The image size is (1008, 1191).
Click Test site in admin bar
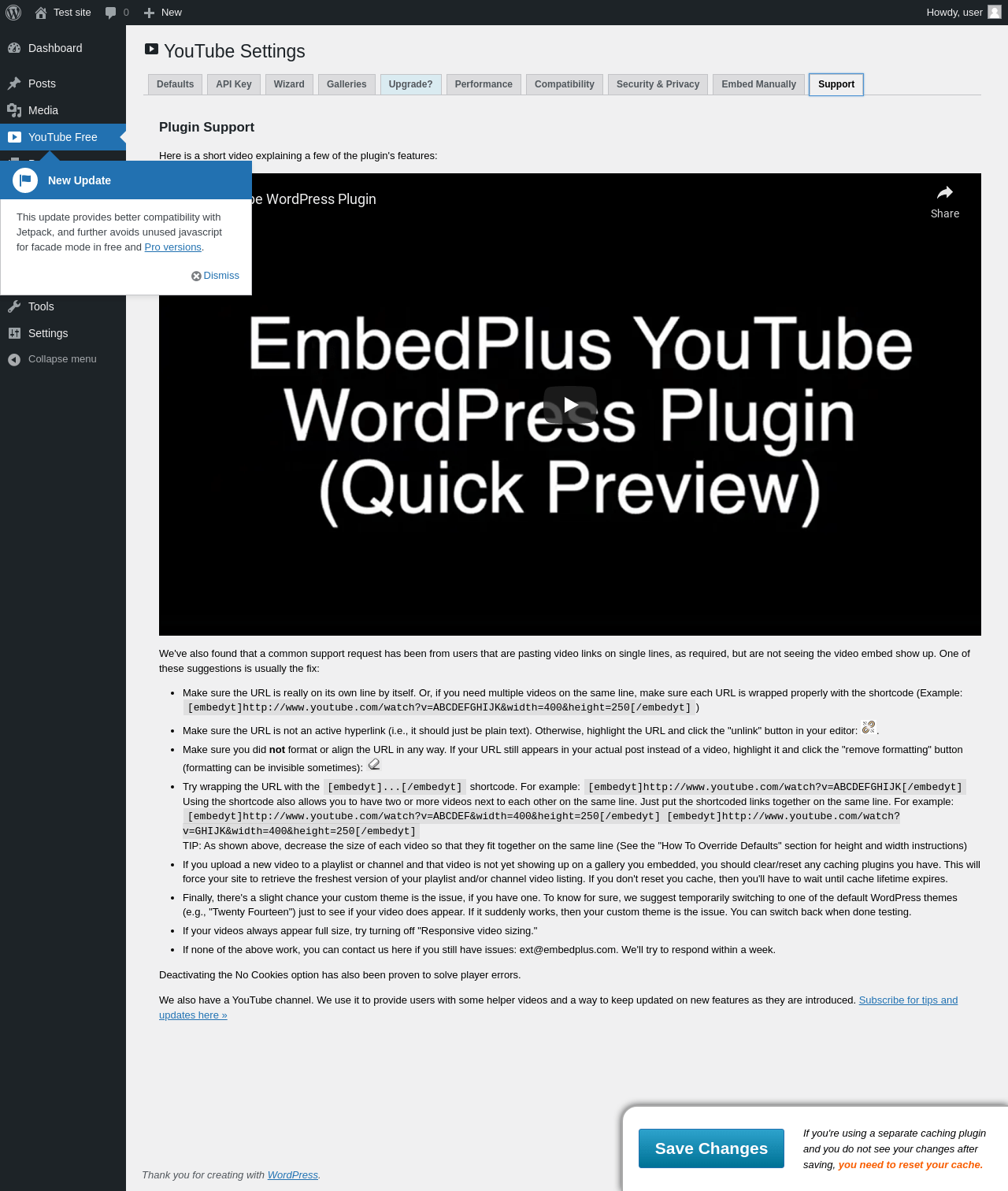[63, 13]
